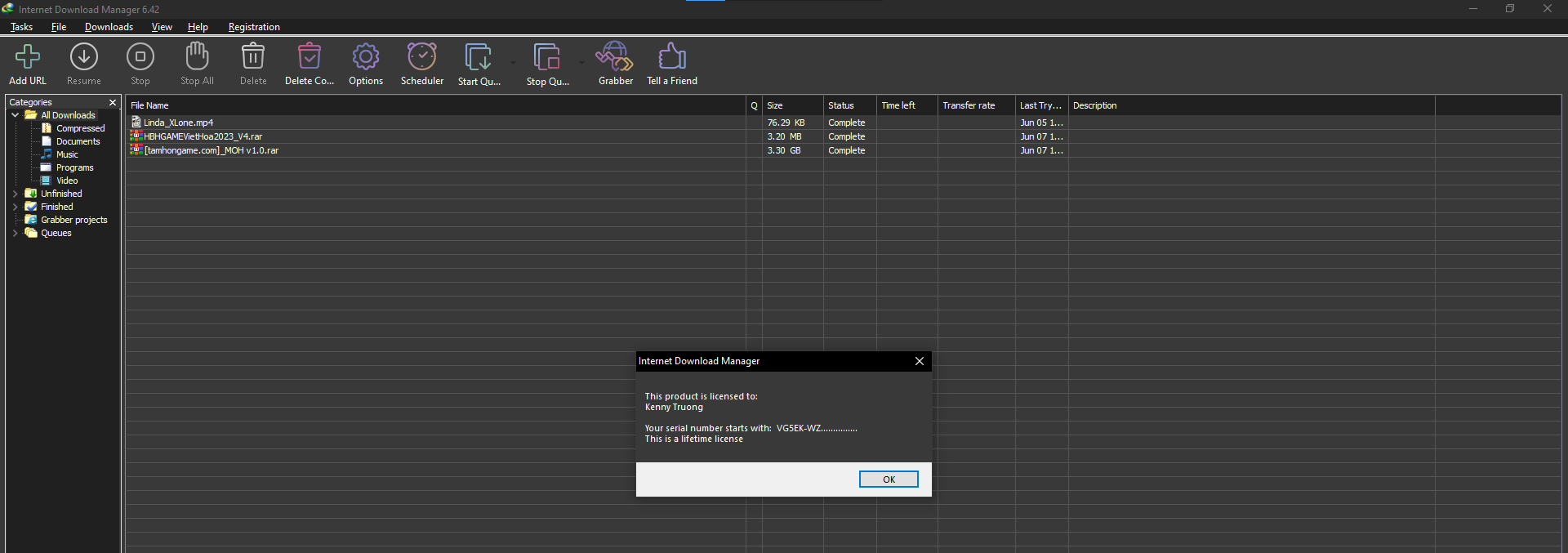Click the Add URL toolbar icon
Screen dimensions: 1568x553
[28, 57]
